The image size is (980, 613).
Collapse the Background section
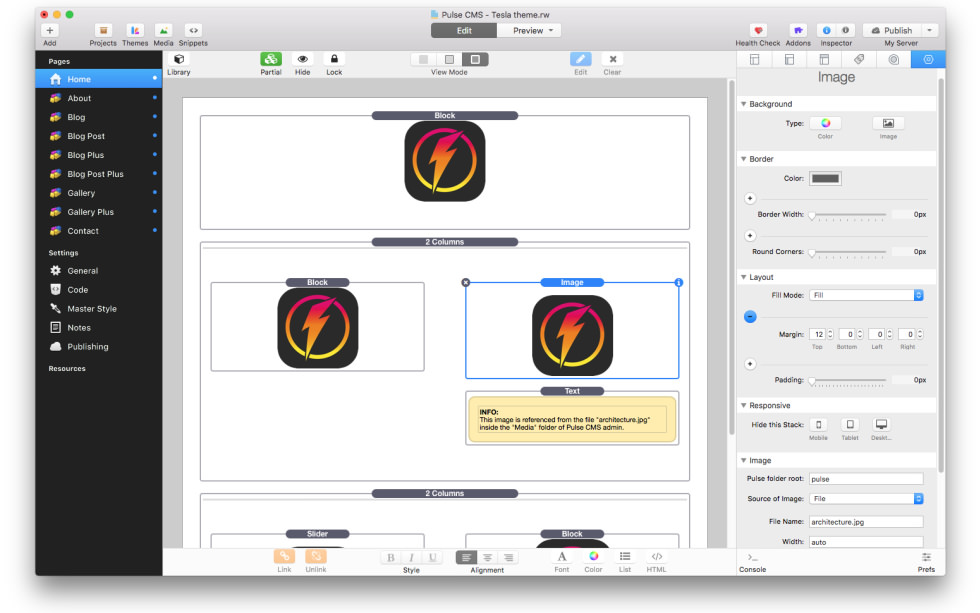(x=744, y=104)
